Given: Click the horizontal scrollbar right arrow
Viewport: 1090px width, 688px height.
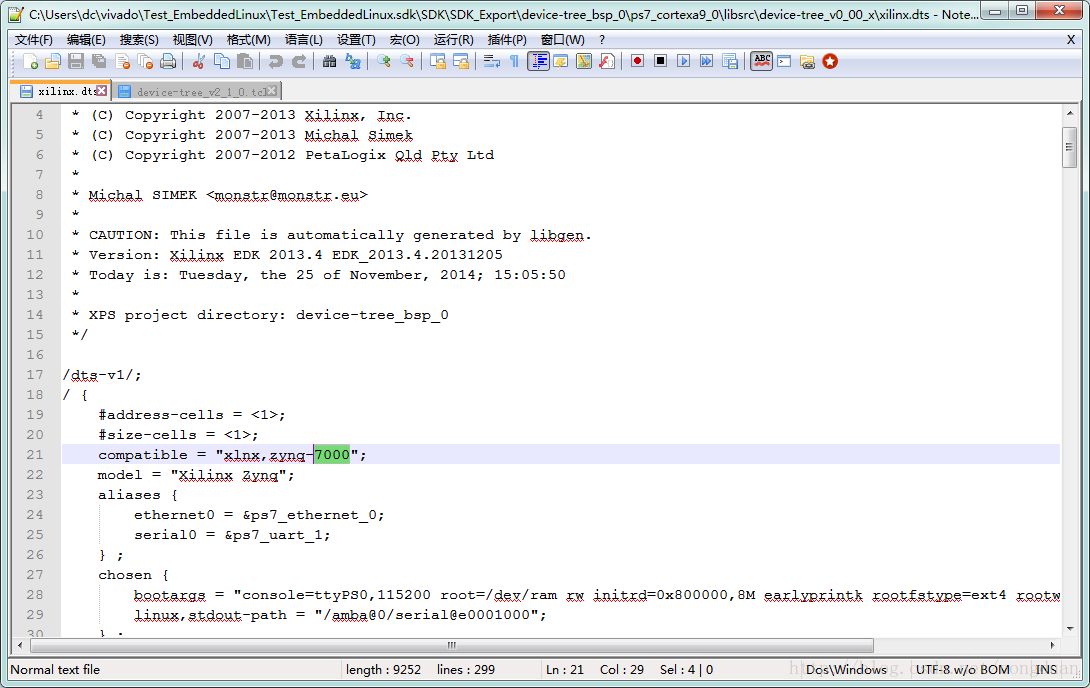Looking at the screenshot, I should tap(1052, 645).
